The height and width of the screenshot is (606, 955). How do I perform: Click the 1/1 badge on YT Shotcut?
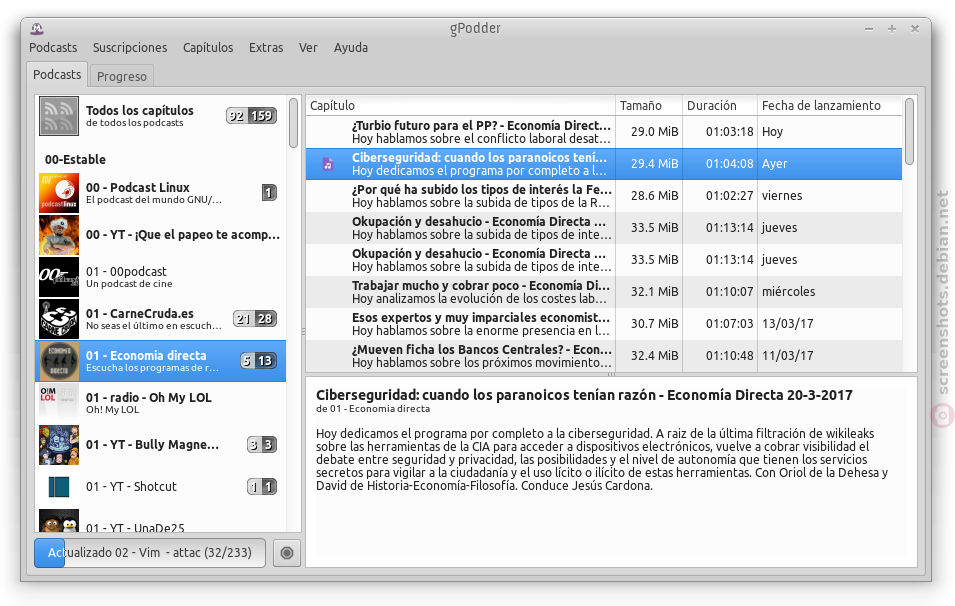tap(262, 487)
